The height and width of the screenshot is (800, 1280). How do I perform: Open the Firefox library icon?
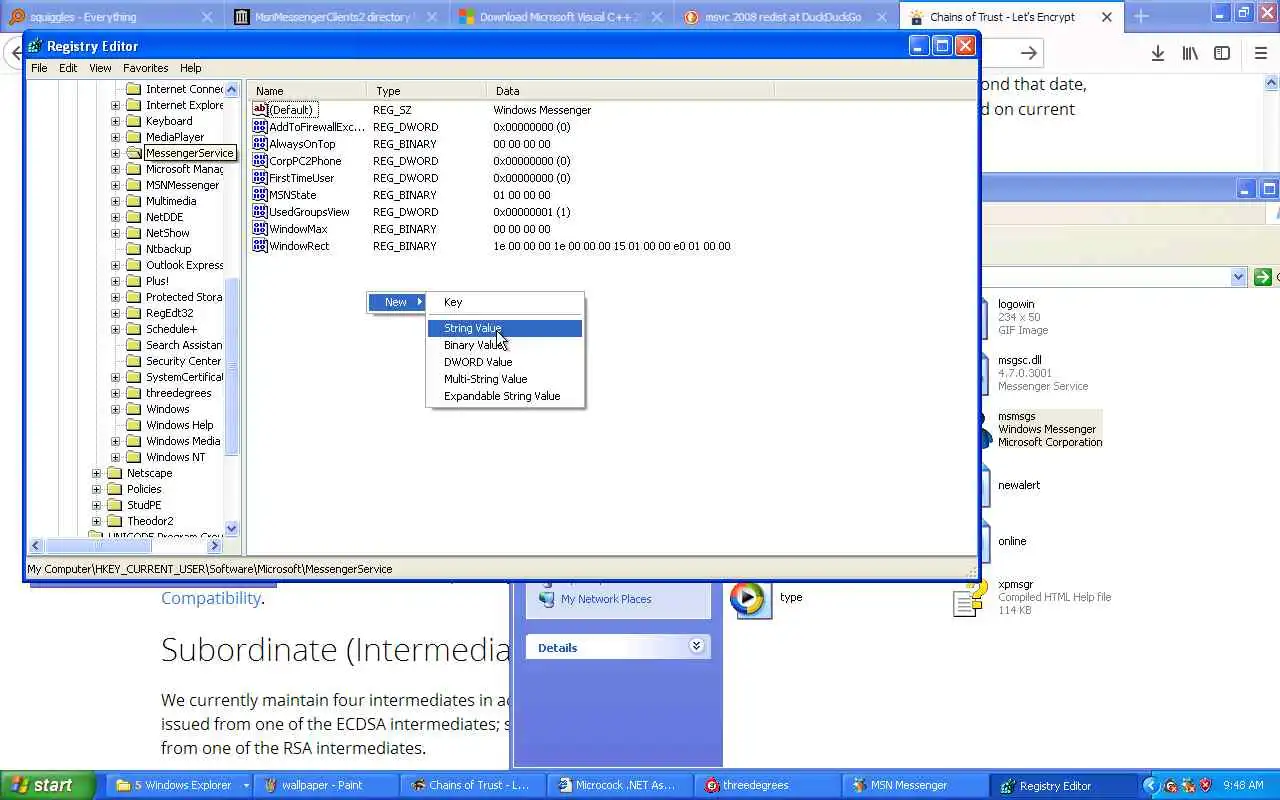1190,53
